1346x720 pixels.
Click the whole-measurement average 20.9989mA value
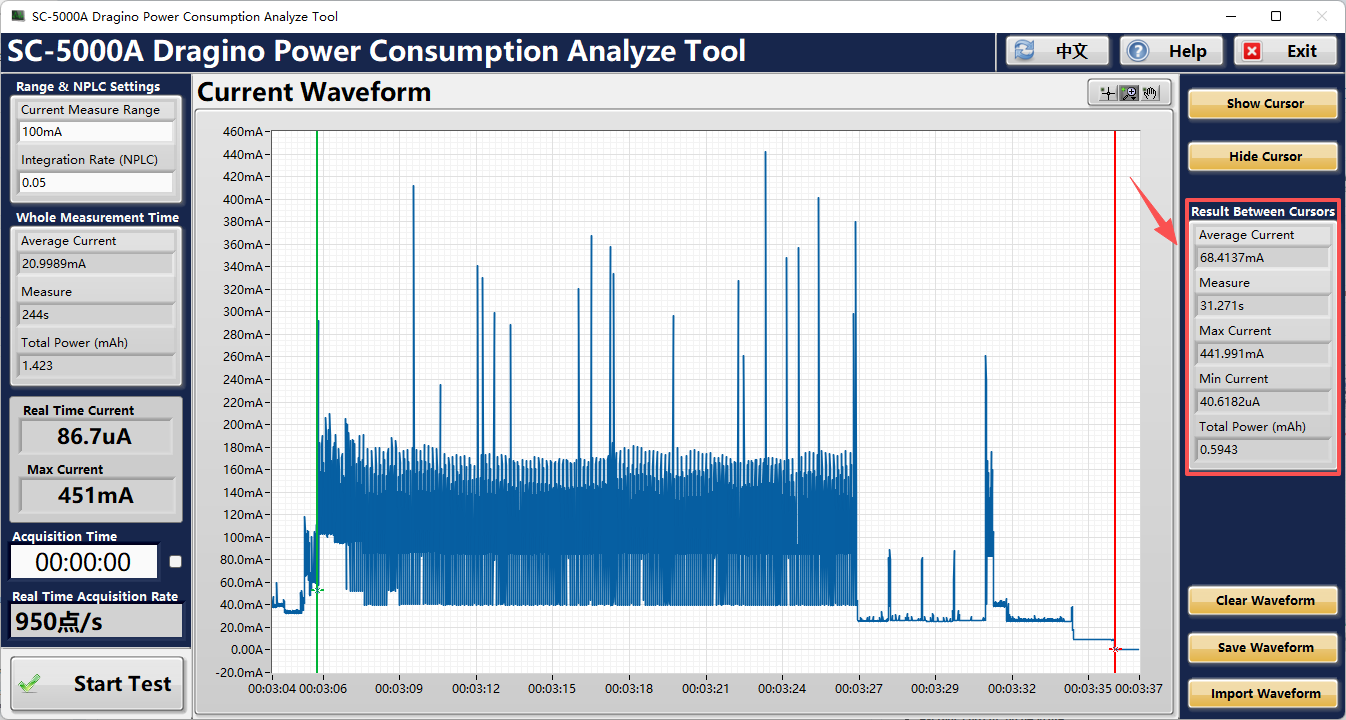96,264
